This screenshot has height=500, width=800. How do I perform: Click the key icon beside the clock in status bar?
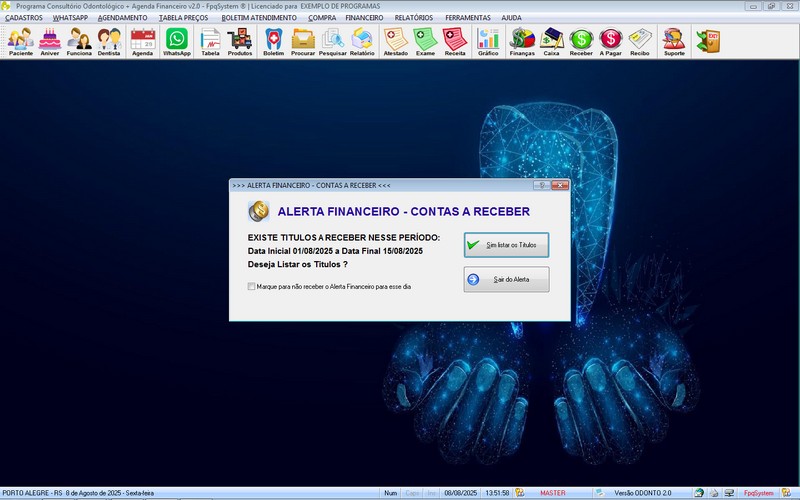click(520, 493)
